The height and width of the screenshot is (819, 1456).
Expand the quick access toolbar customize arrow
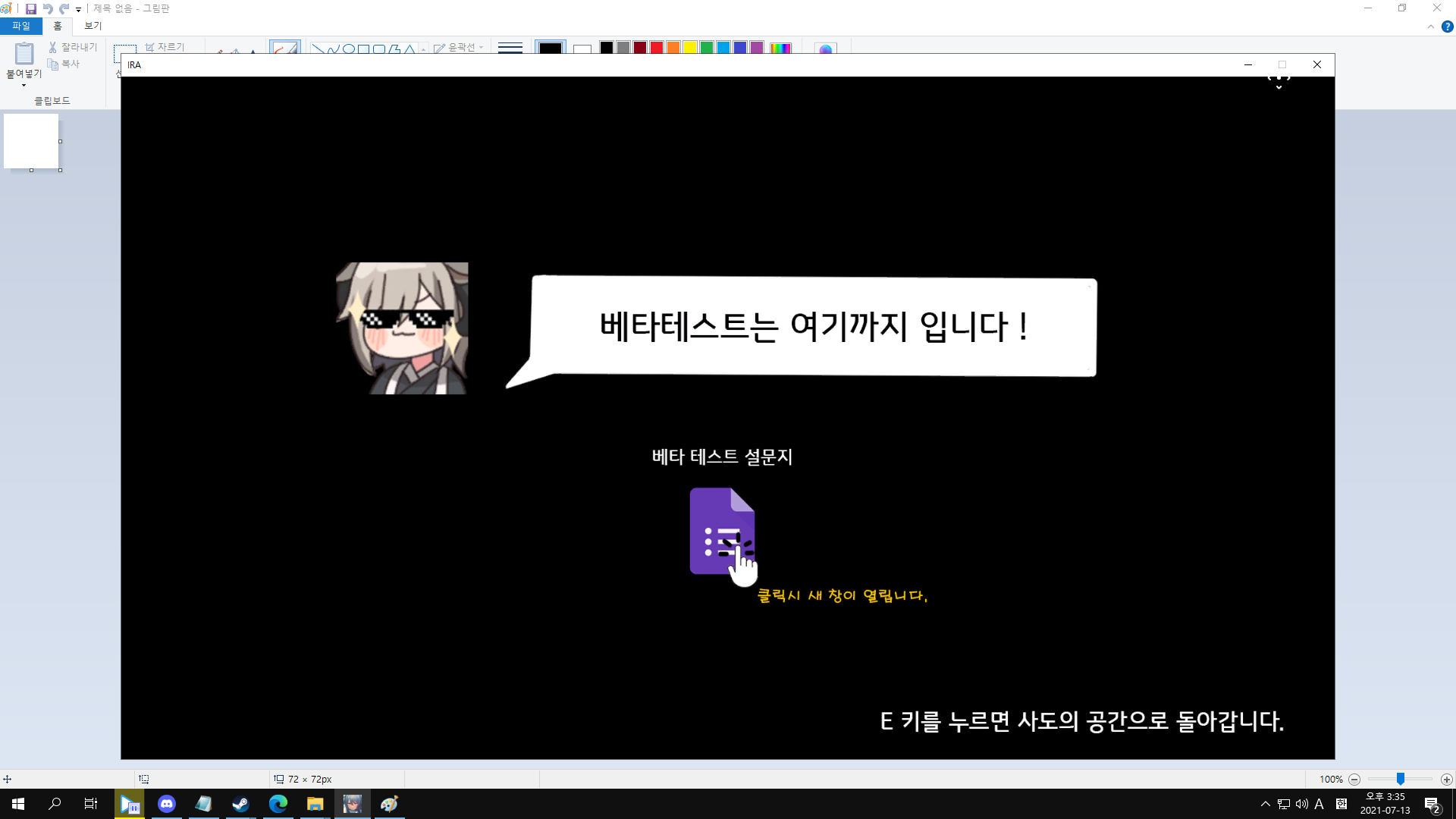point(78,10)
